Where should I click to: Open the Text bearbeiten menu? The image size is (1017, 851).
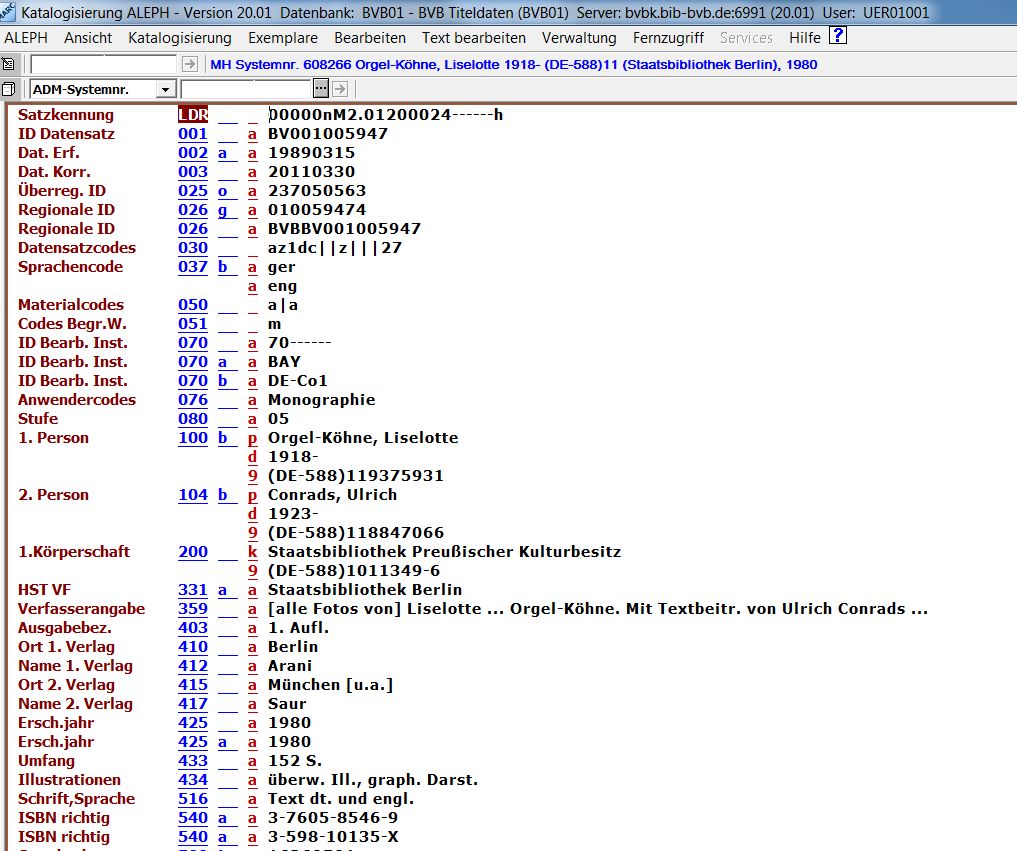click(474, 38)
